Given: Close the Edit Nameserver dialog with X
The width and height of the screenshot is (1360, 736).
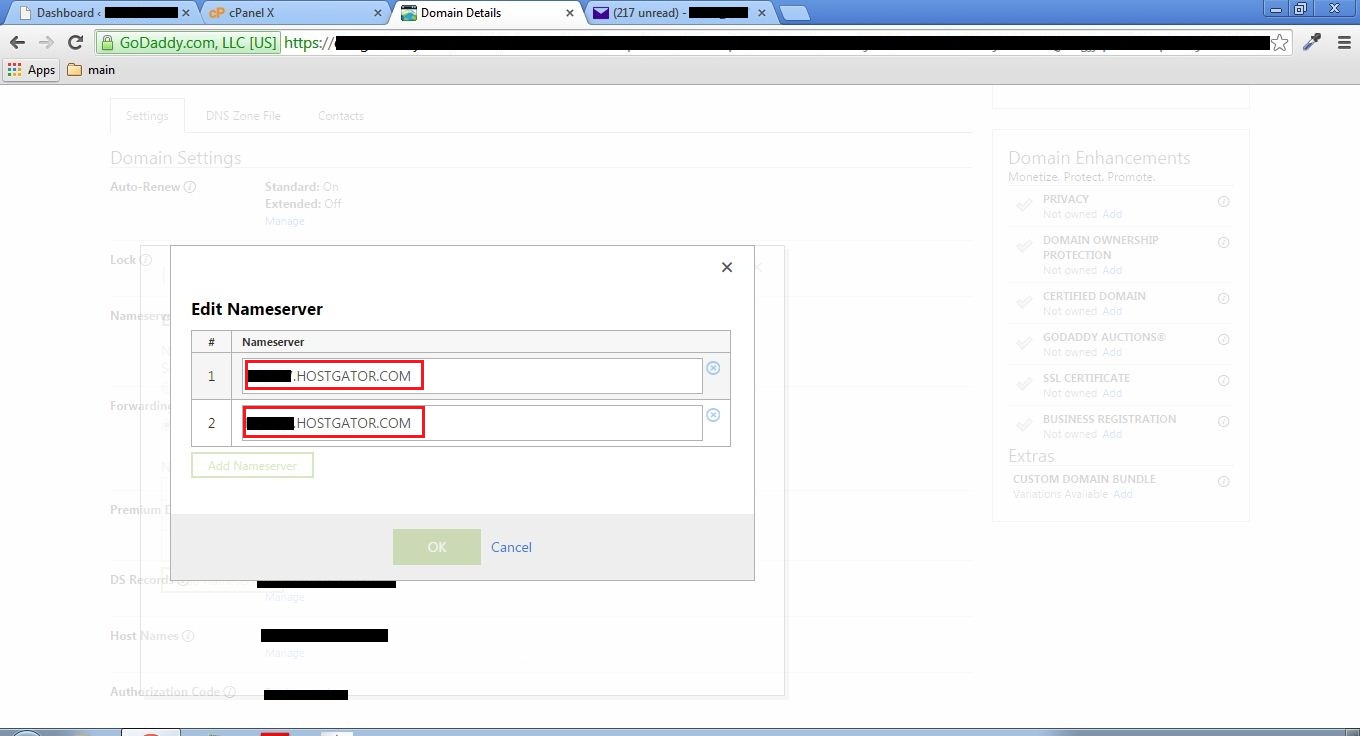Looking at the screenshot, I should (727, 267).
